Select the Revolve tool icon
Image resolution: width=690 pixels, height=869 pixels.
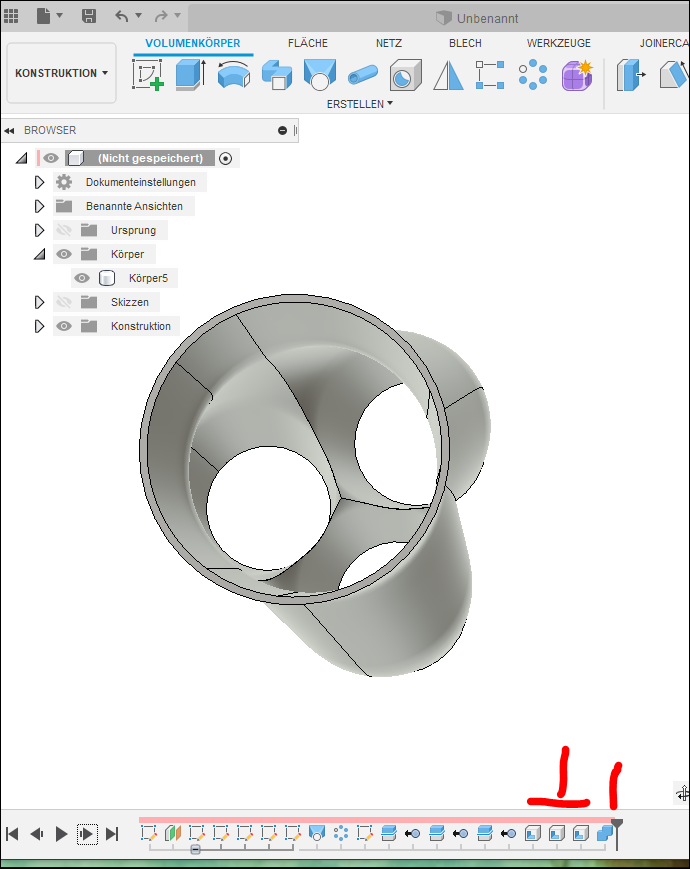(x=233, y=75)
